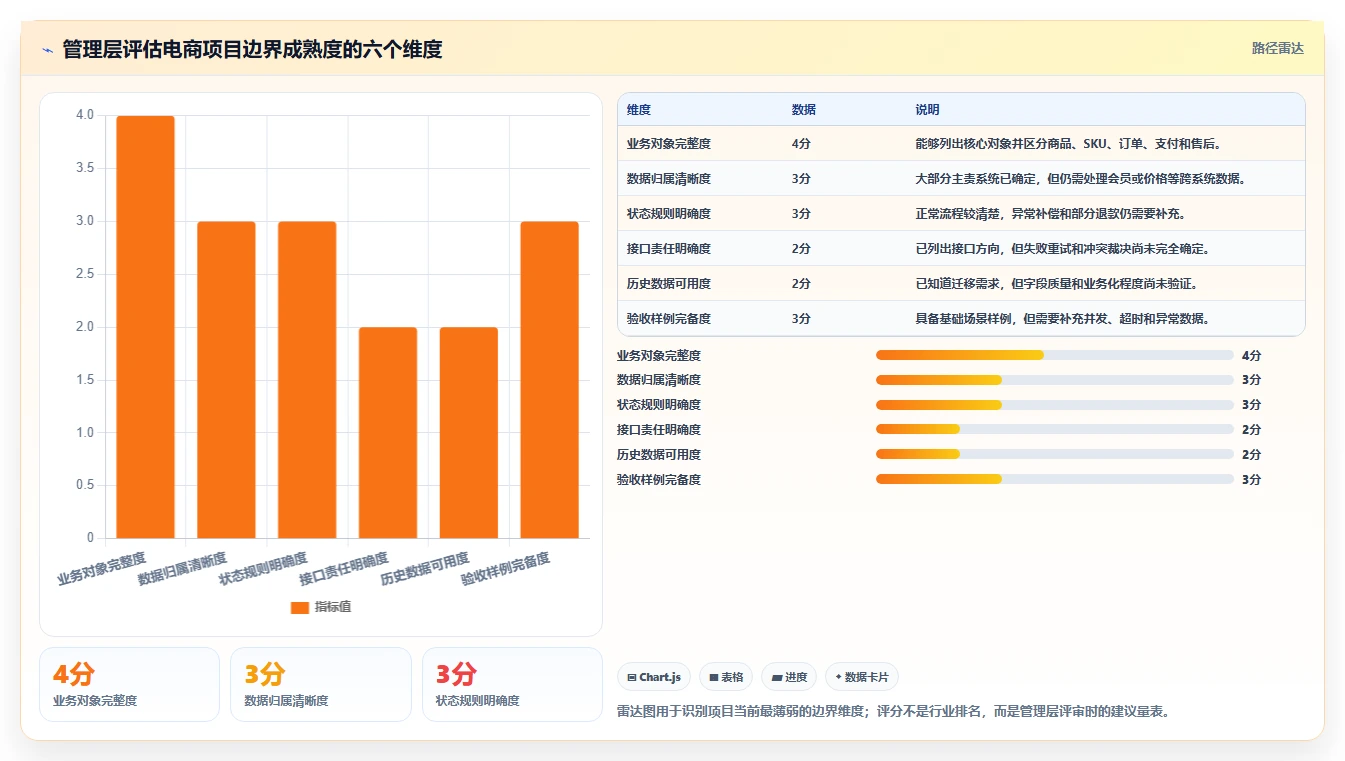
Task: Click x-axis label 验收样例完备度 under the chart
Action: pos(505,568)
